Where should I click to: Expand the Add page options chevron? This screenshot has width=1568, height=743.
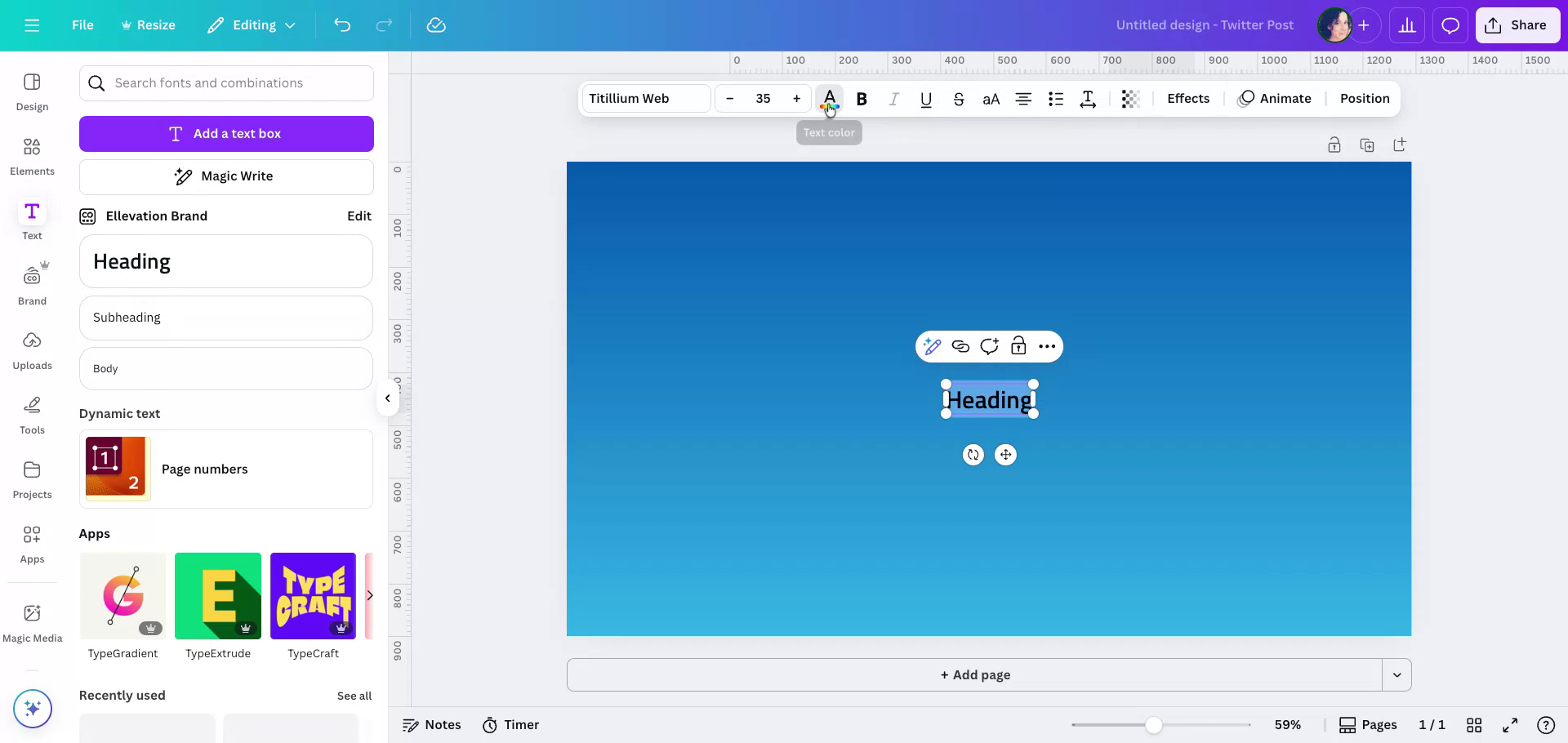point(1396,674)
